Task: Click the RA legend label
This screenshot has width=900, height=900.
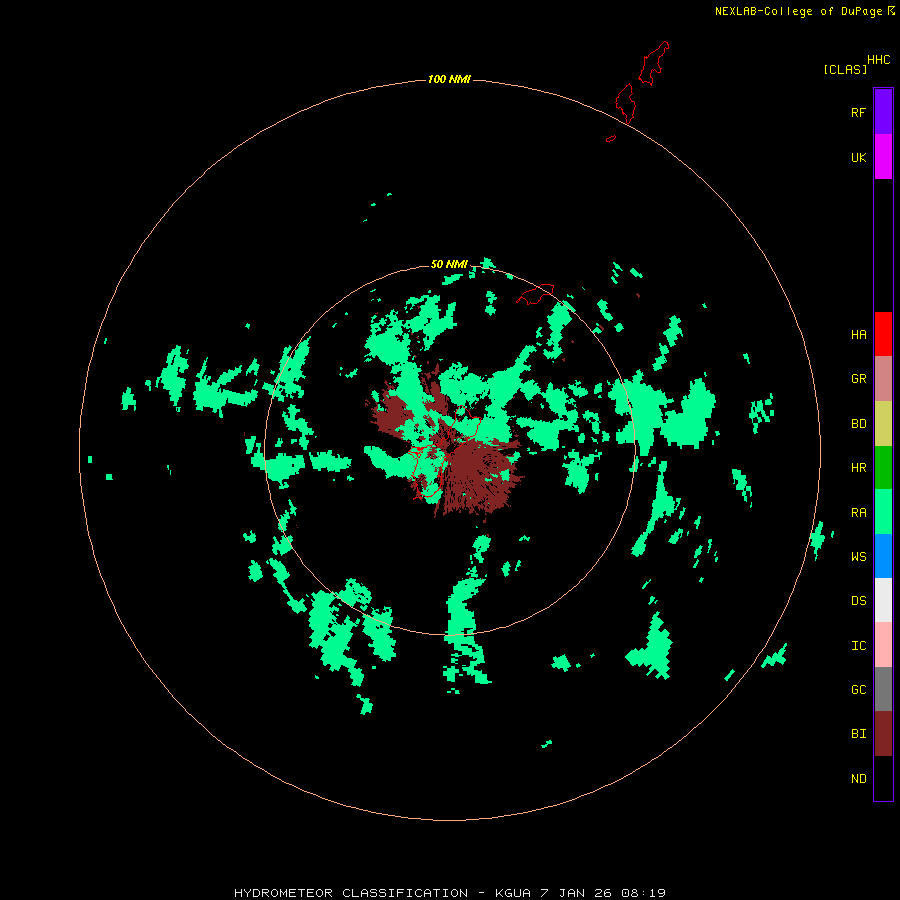Action: (x=858, y=513)
